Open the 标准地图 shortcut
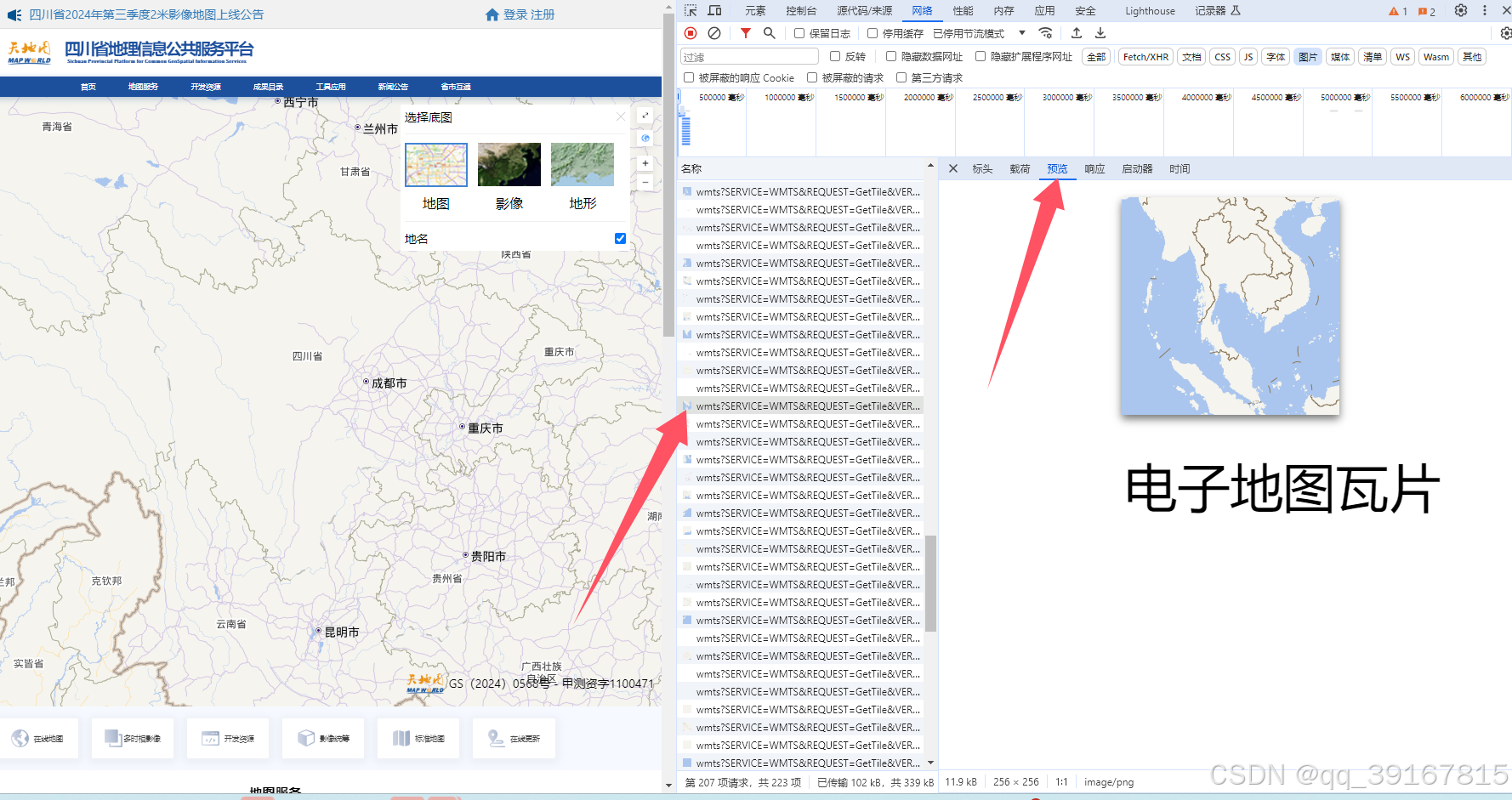Image resolution: width=1512 pixels, height=800 pixels. point(418,738)
